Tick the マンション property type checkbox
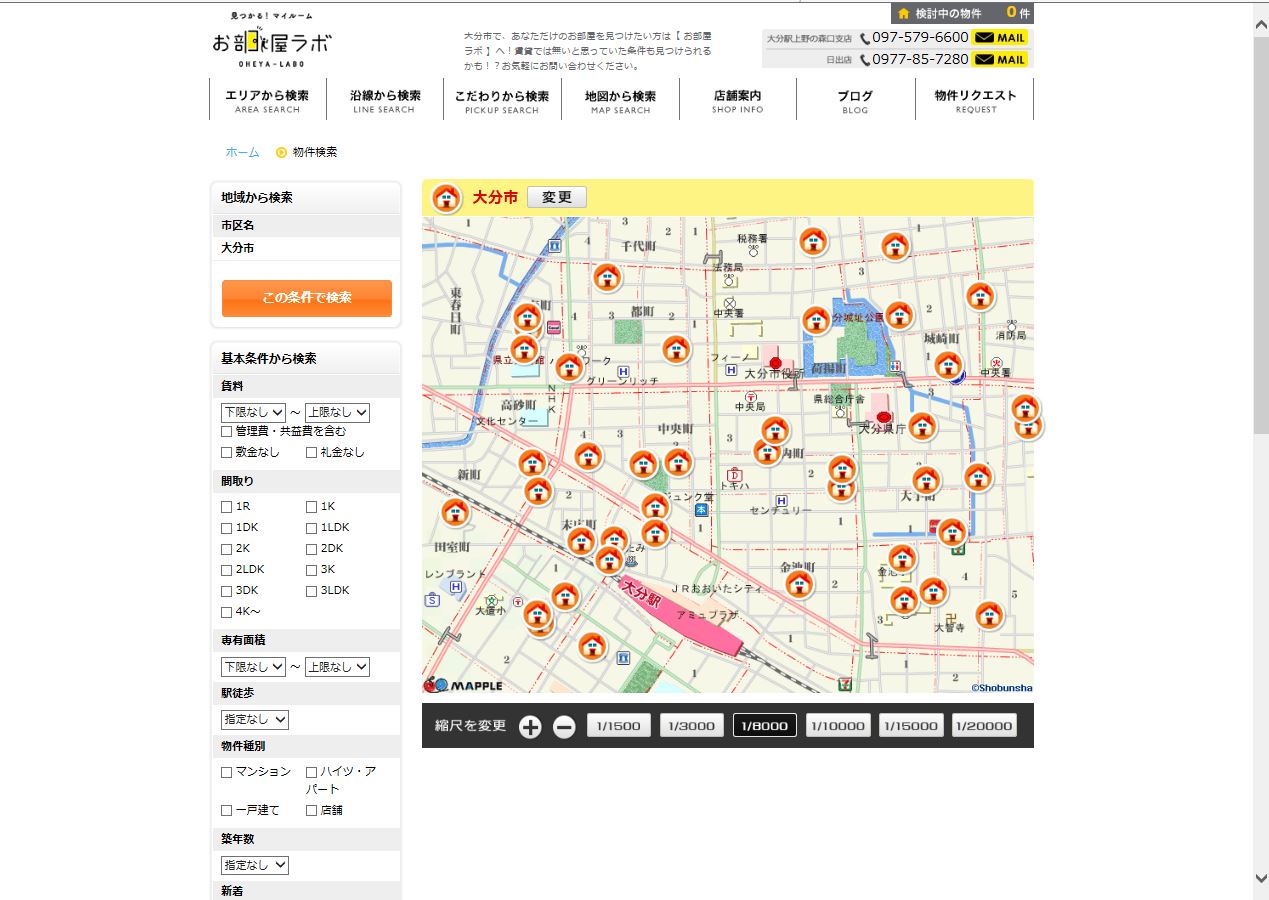 227,772
